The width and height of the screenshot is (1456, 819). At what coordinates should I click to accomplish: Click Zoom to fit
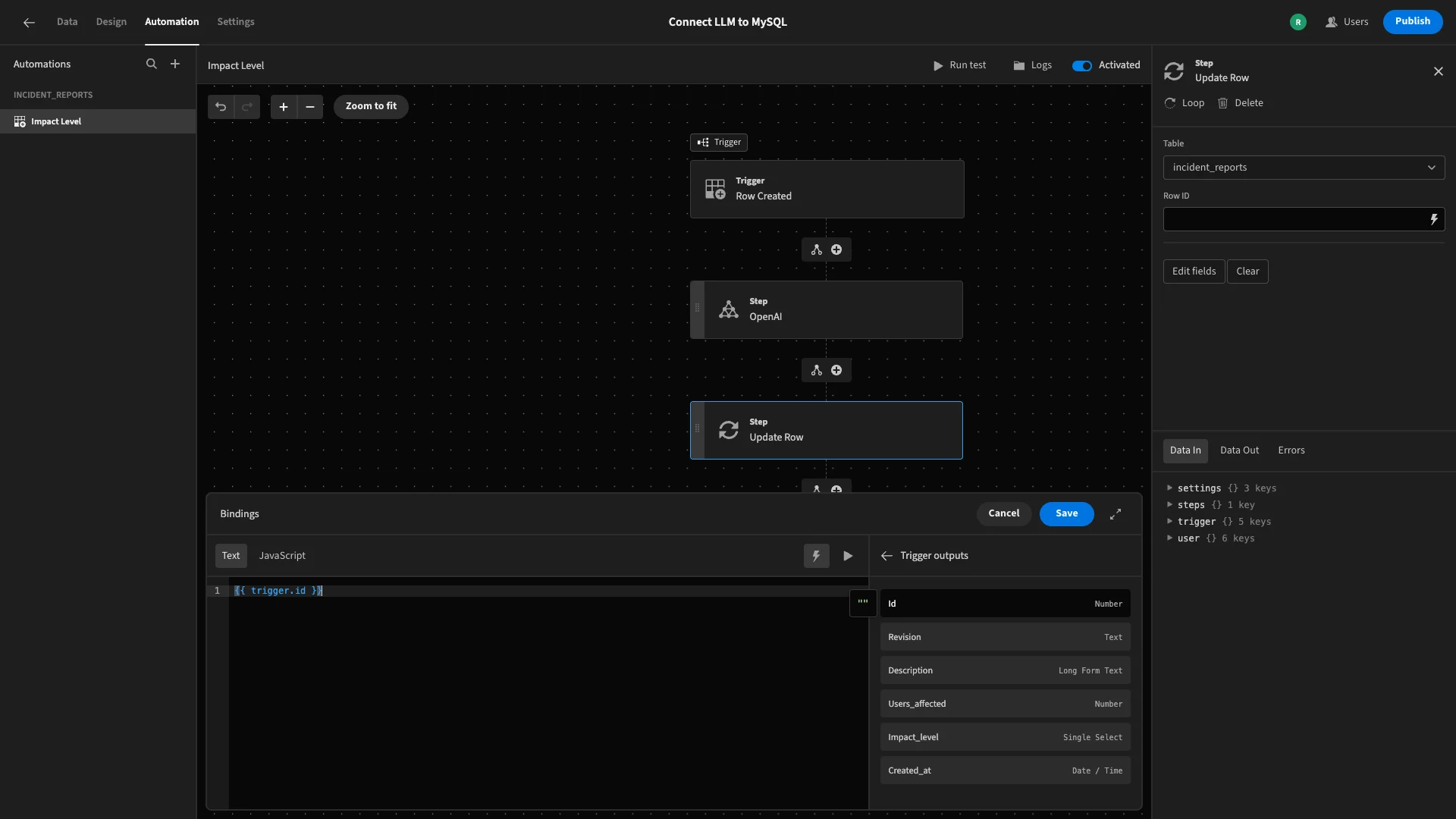[x=371, y=107]
